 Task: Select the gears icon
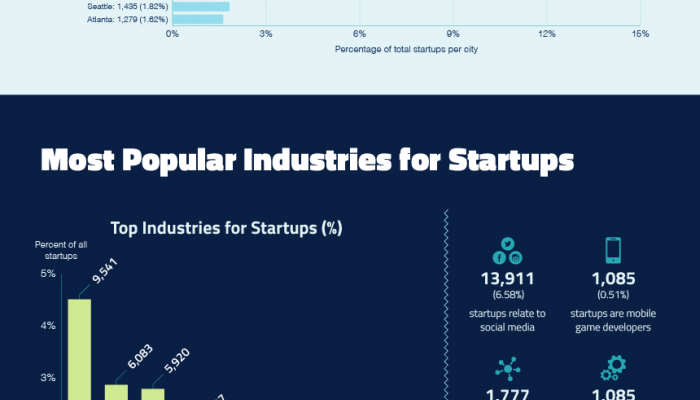[x=613, y=368]
